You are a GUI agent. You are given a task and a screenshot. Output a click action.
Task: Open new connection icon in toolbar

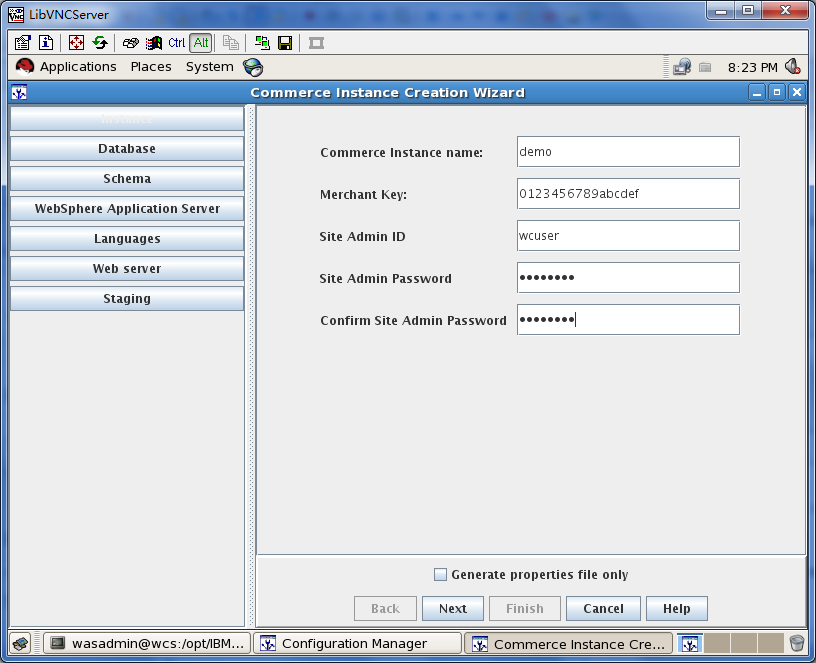(x=262, y=43)
